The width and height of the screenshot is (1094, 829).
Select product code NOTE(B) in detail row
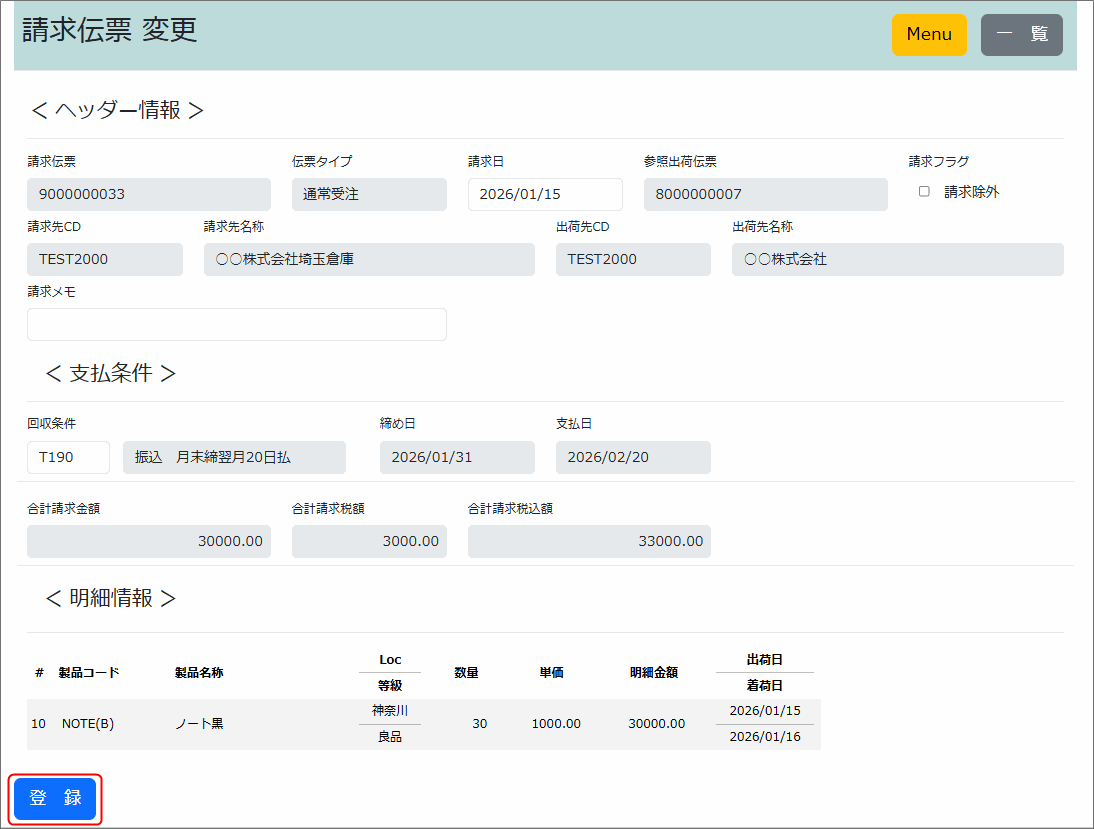click(88, 724)
